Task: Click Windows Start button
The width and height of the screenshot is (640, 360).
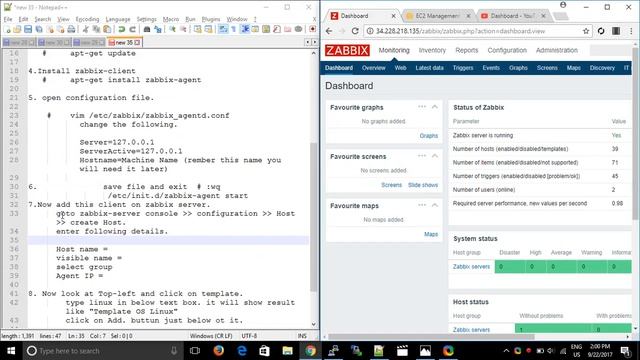Action: tap(11, 351)
